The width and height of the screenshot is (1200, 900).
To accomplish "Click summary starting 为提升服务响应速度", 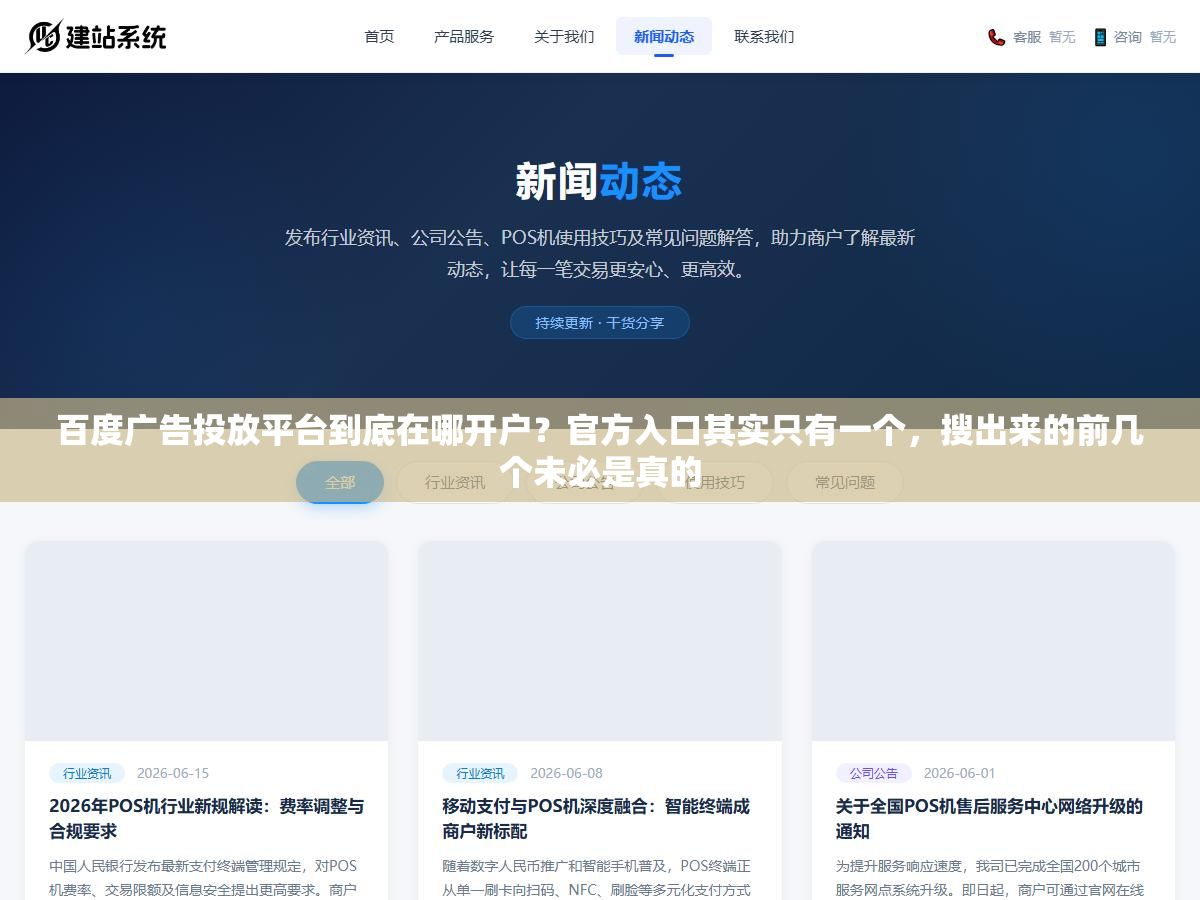I will [990, 877].
